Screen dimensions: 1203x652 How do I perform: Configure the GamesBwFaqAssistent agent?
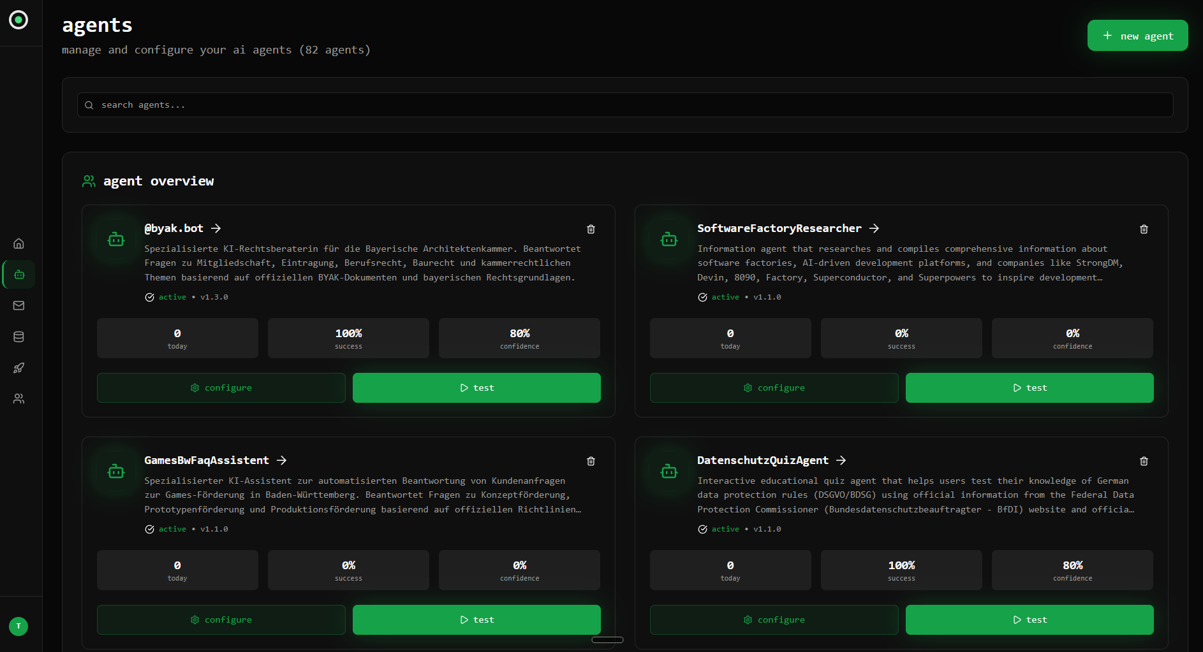[x=221, y=620]
